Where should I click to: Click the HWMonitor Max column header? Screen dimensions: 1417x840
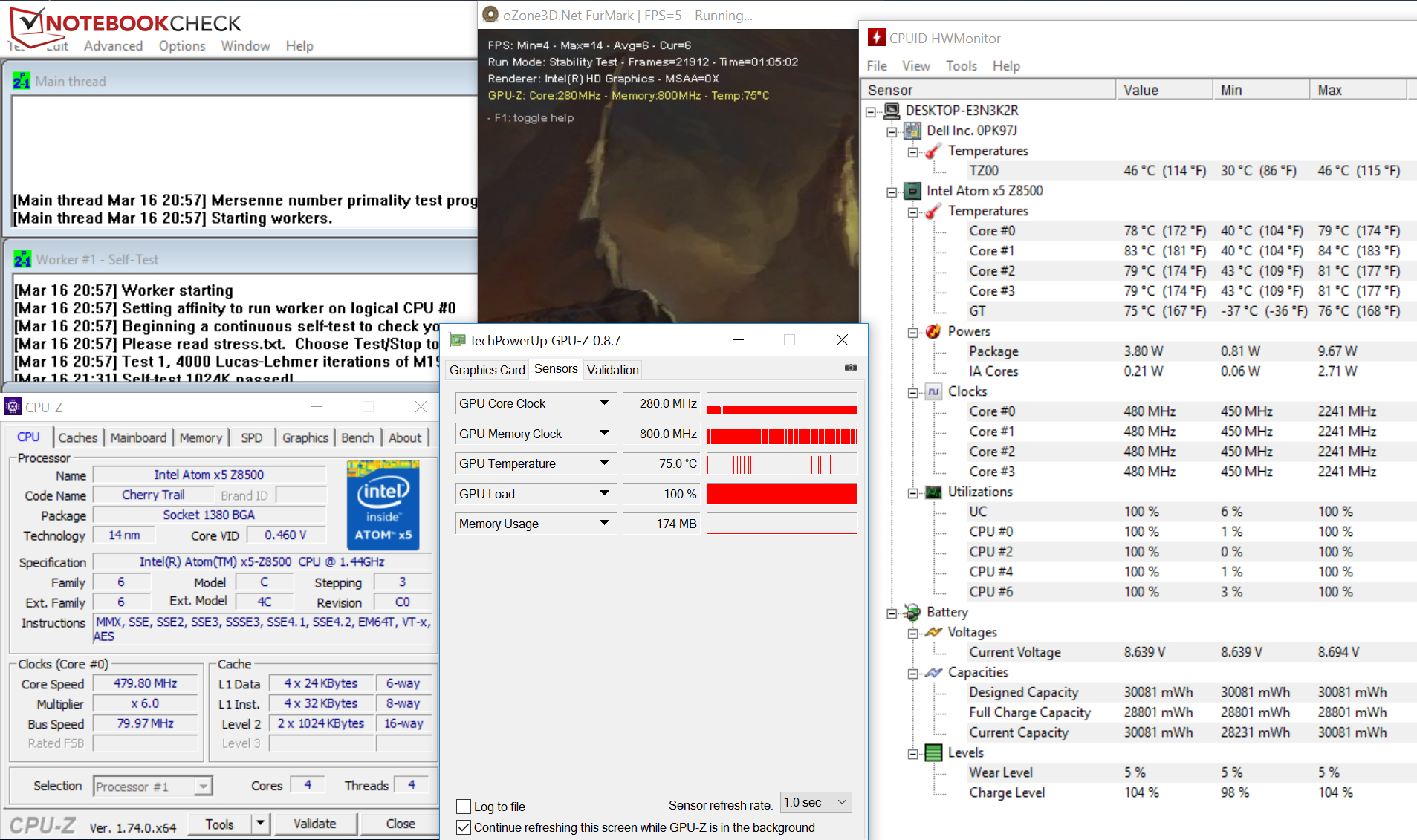(x=1358, y=90)
